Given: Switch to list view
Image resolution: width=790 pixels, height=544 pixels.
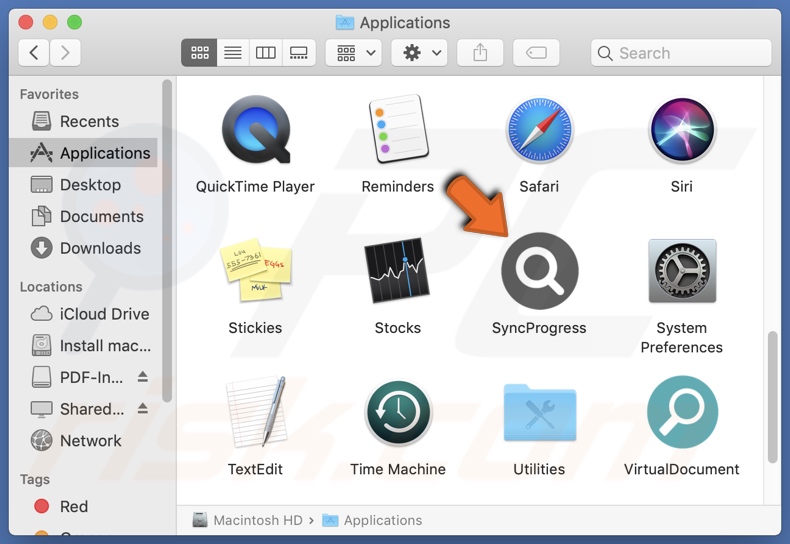Looking at the screenshot, I should 233,52.
